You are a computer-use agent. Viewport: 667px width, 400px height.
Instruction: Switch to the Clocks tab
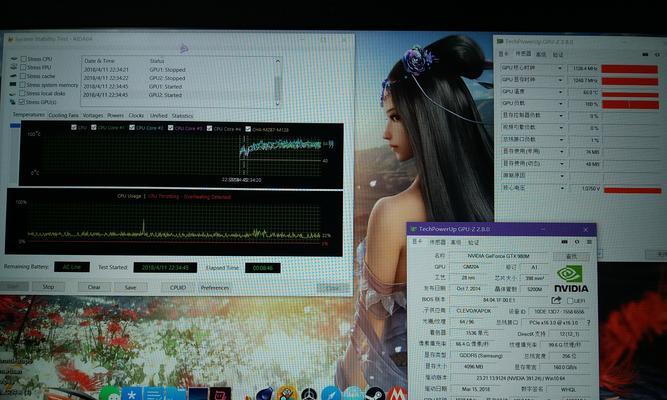click(x=136, y=115)
